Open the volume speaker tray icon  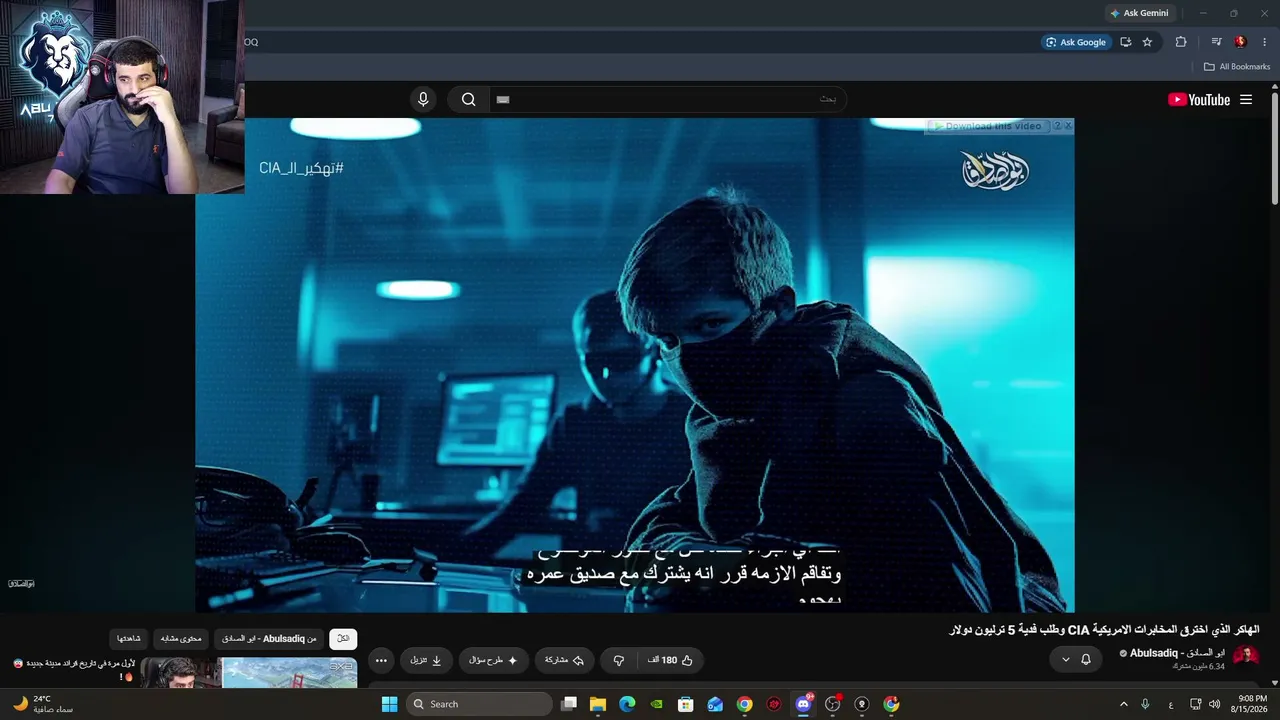(1215, 704)
